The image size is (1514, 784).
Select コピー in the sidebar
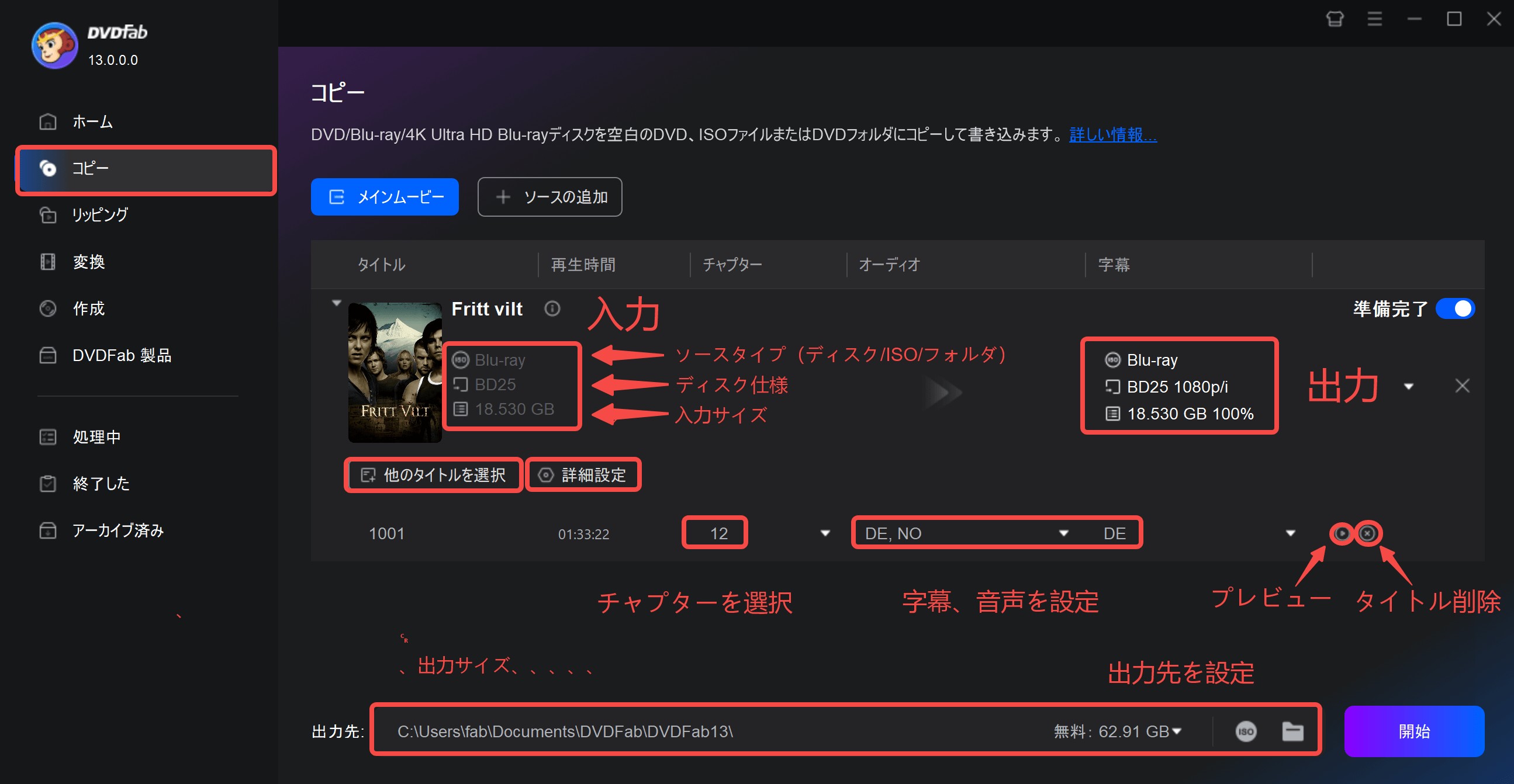(146, 169)
